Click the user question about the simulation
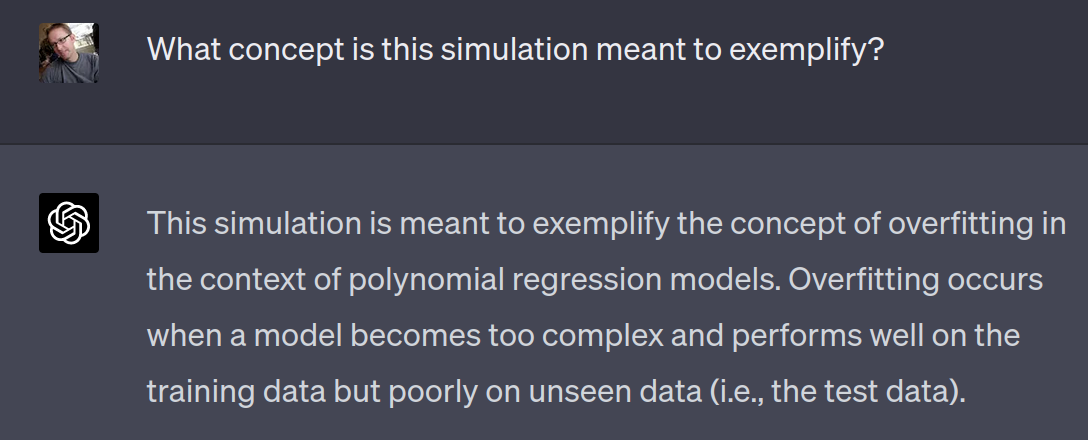The height and width of the screenshot is (440, 1088). [514, 50]
